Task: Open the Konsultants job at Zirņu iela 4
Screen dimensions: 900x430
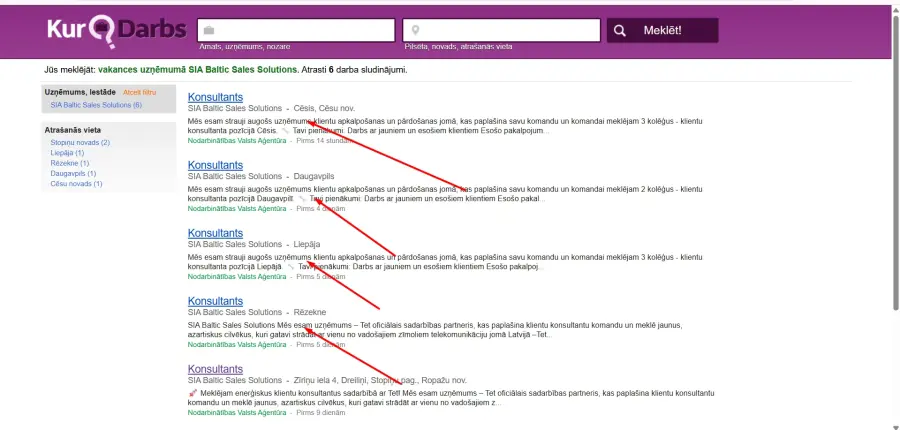Action: click(x=215, y=369)
